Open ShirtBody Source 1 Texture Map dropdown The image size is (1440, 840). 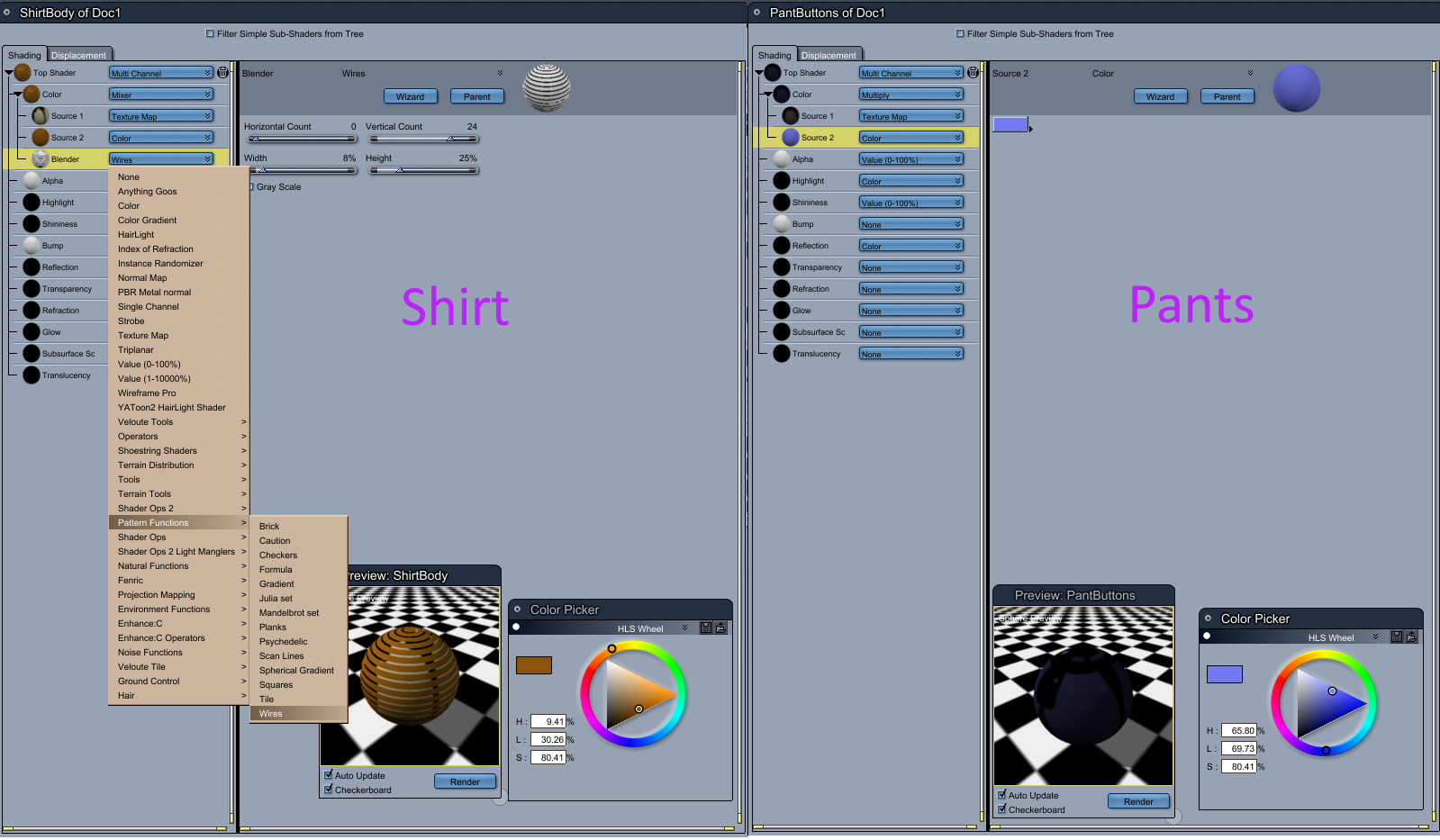(x=161, y=116)
